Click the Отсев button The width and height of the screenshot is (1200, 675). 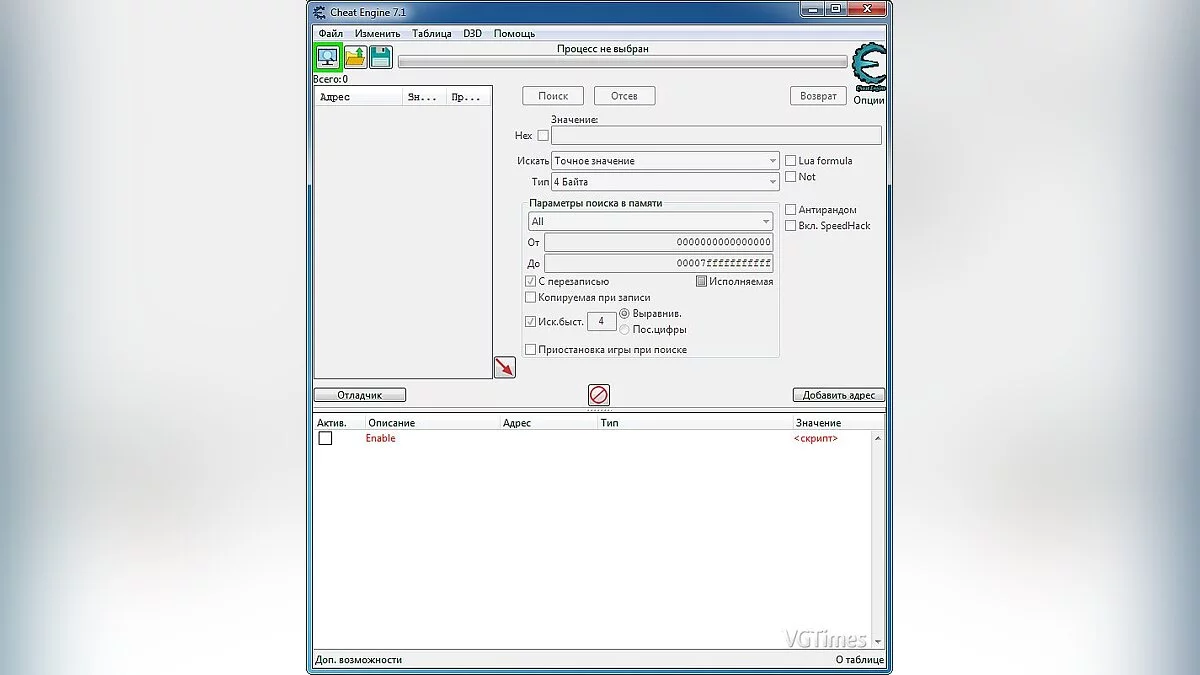(624, 96)
